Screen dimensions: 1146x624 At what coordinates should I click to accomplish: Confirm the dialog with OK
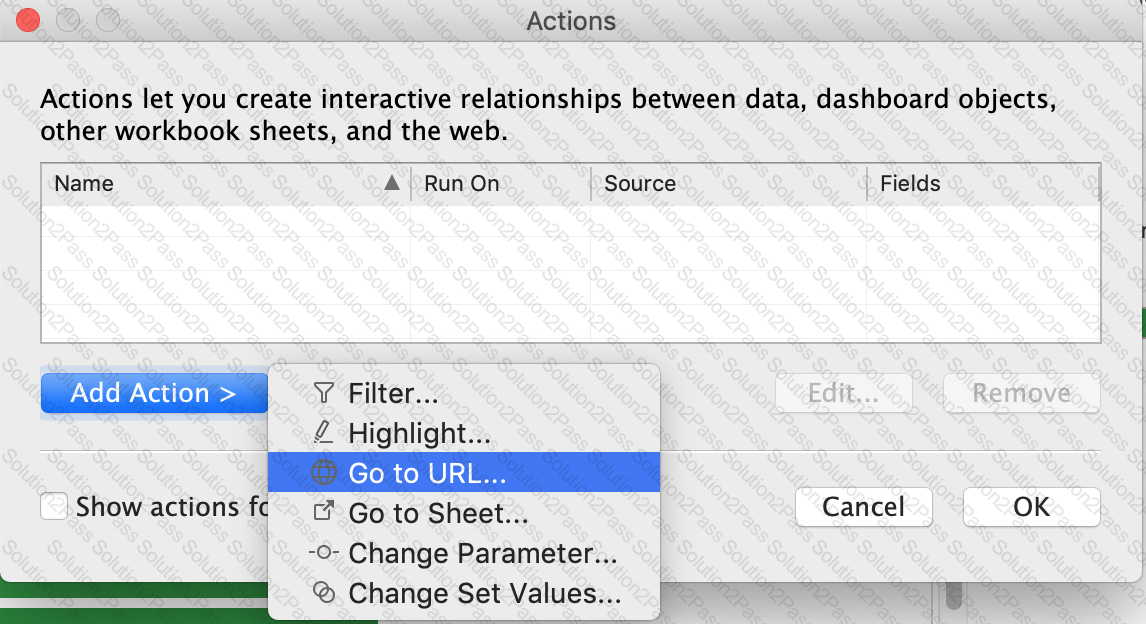[x=1031, y=507]
